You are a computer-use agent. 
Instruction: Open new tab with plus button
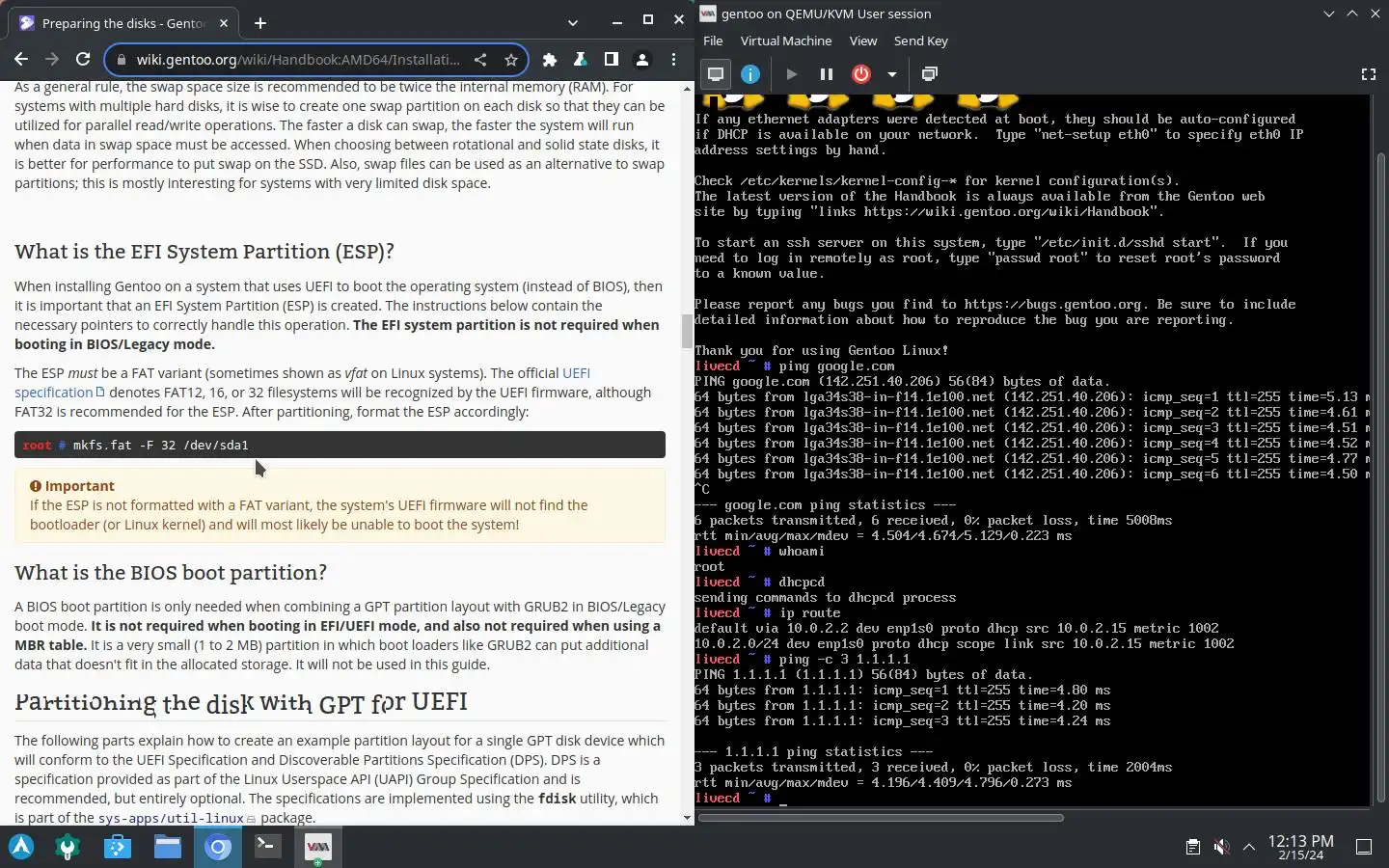point(260,23)
